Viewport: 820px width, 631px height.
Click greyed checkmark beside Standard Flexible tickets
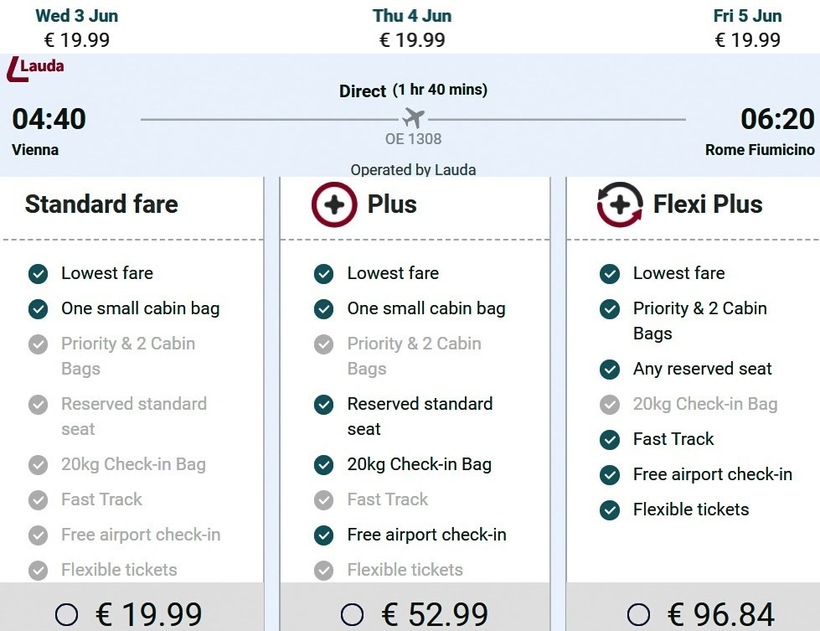click(38, 570)
